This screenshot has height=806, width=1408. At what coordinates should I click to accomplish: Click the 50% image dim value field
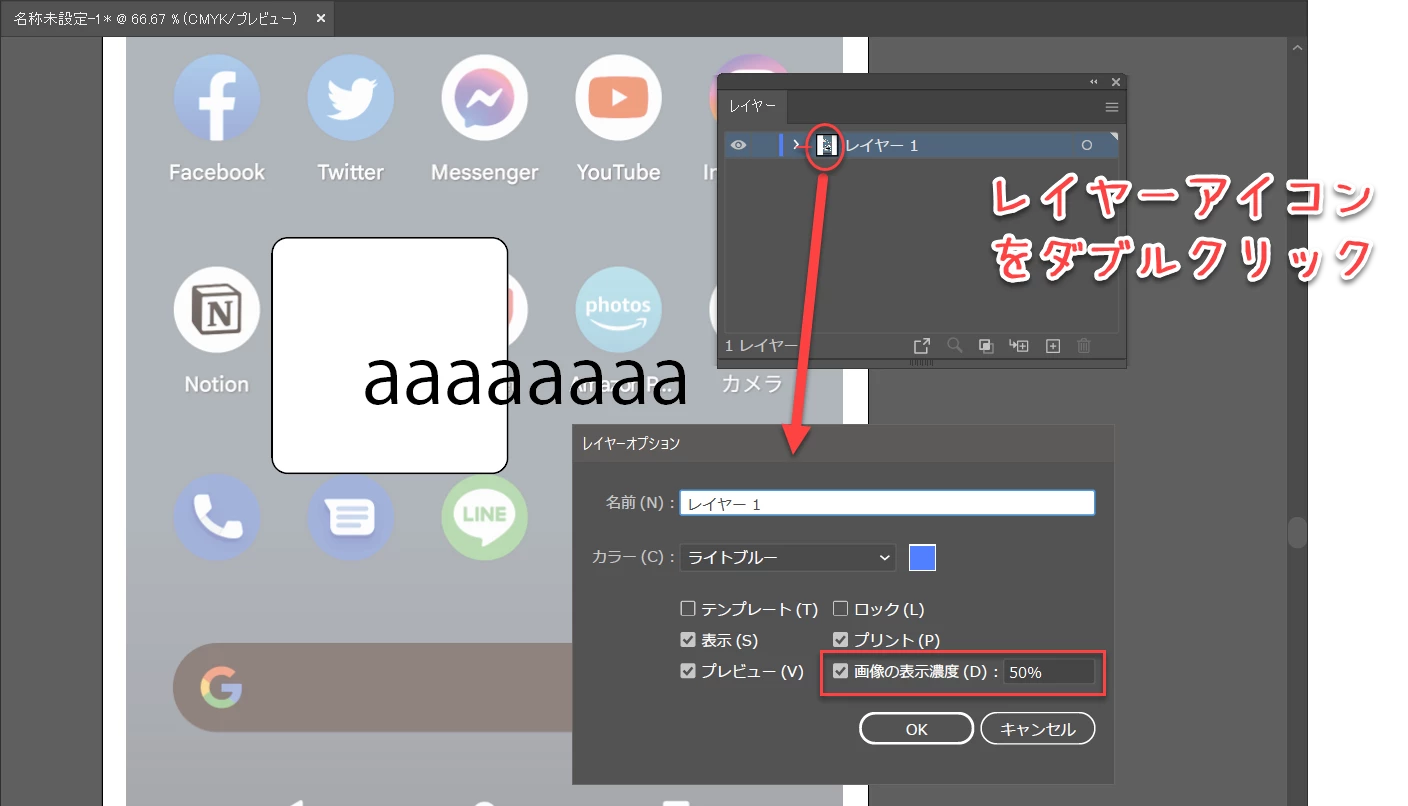coord(1049,672)
